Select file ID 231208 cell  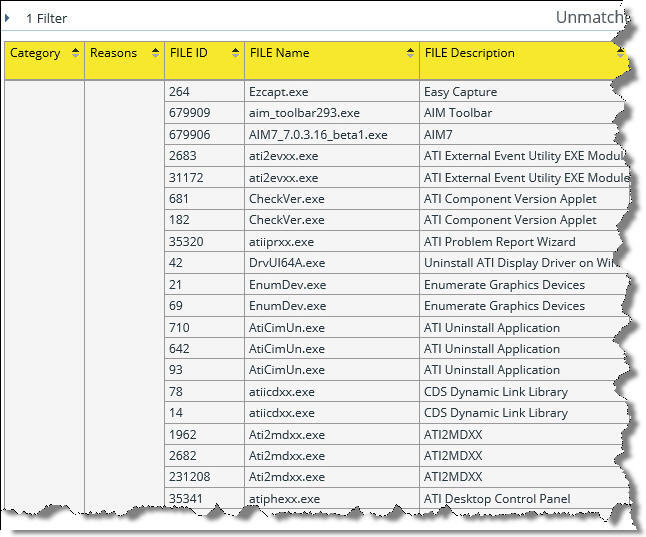click(x=204, y=477)
